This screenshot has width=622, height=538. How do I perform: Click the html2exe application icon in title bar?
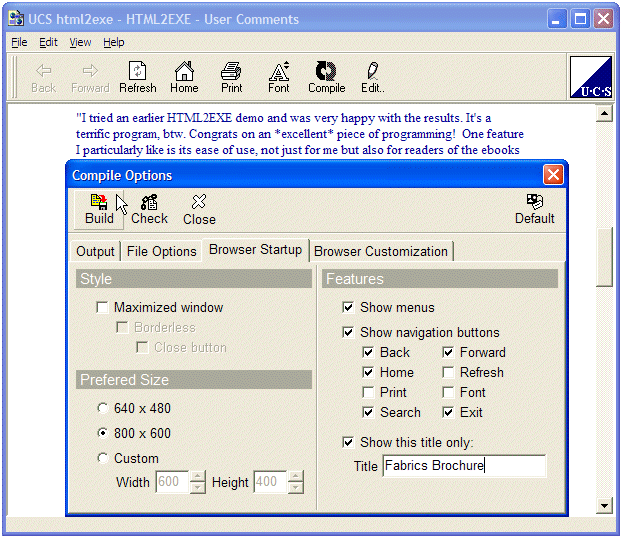[16, 19]
